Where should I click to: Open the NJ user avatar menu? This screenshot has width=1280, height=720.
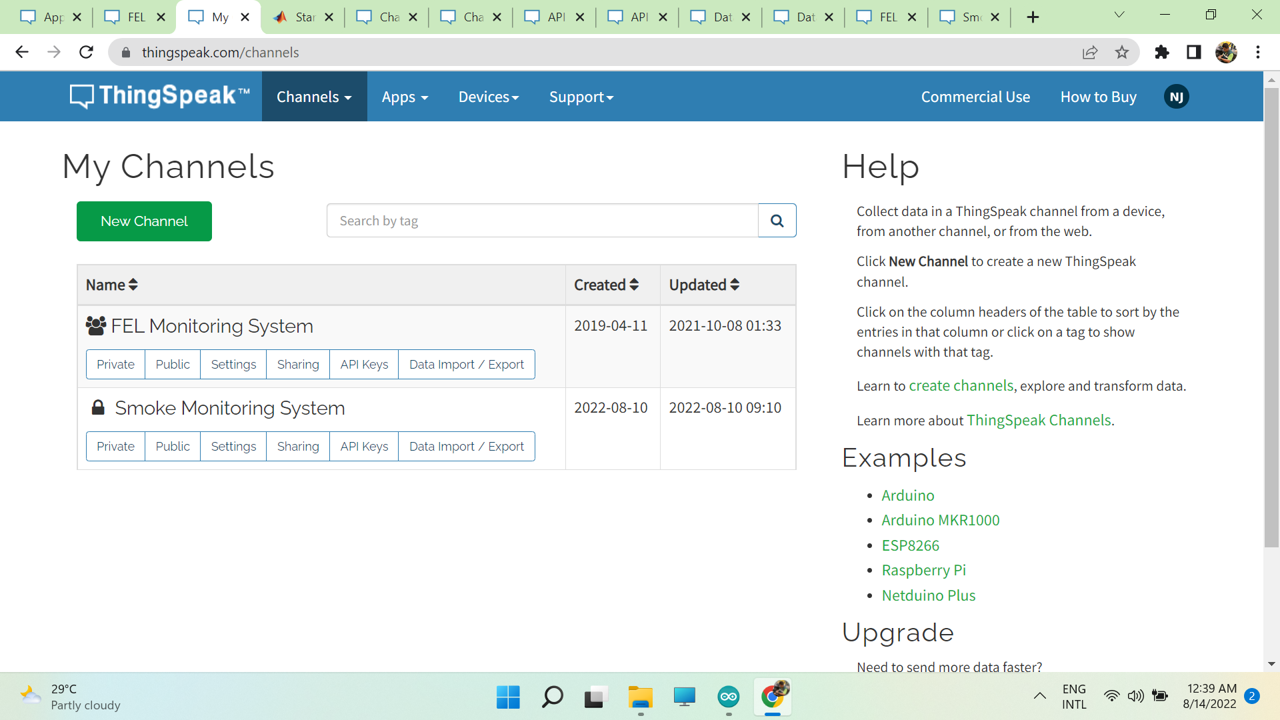[x=1176, y=97]
